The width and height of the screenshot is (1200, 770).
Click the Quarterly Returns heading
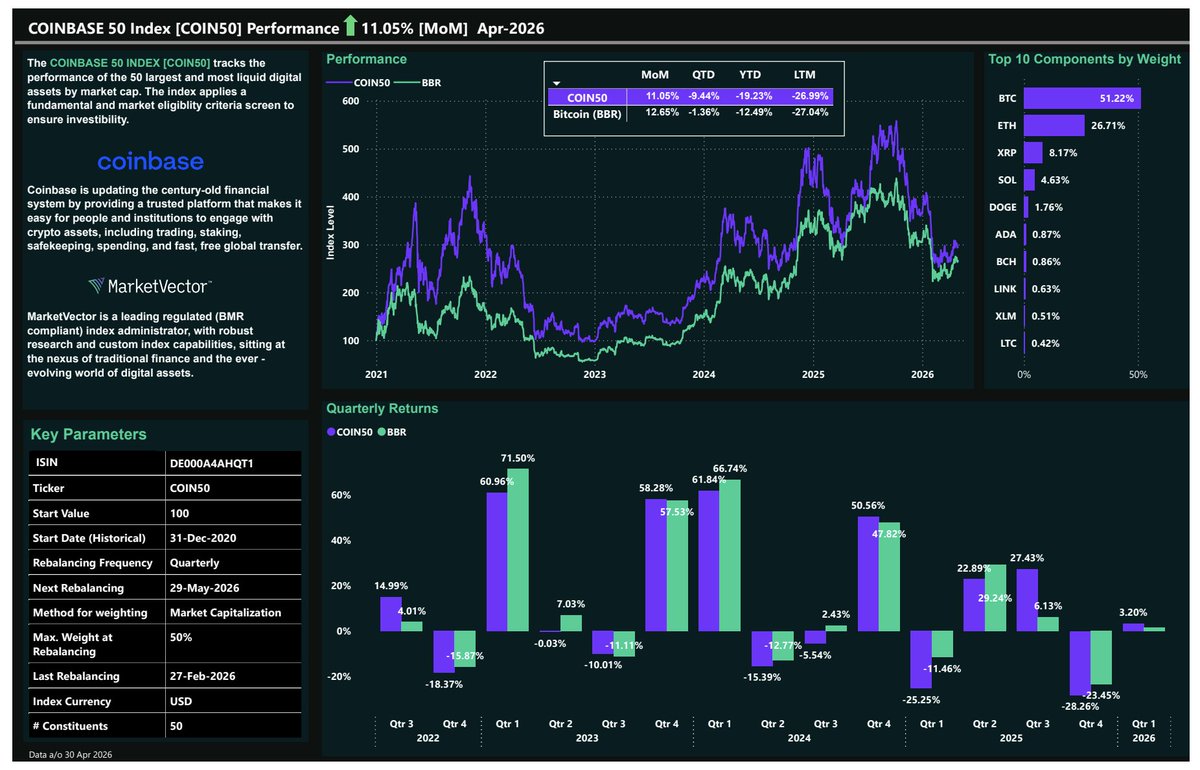pos(382,408)
